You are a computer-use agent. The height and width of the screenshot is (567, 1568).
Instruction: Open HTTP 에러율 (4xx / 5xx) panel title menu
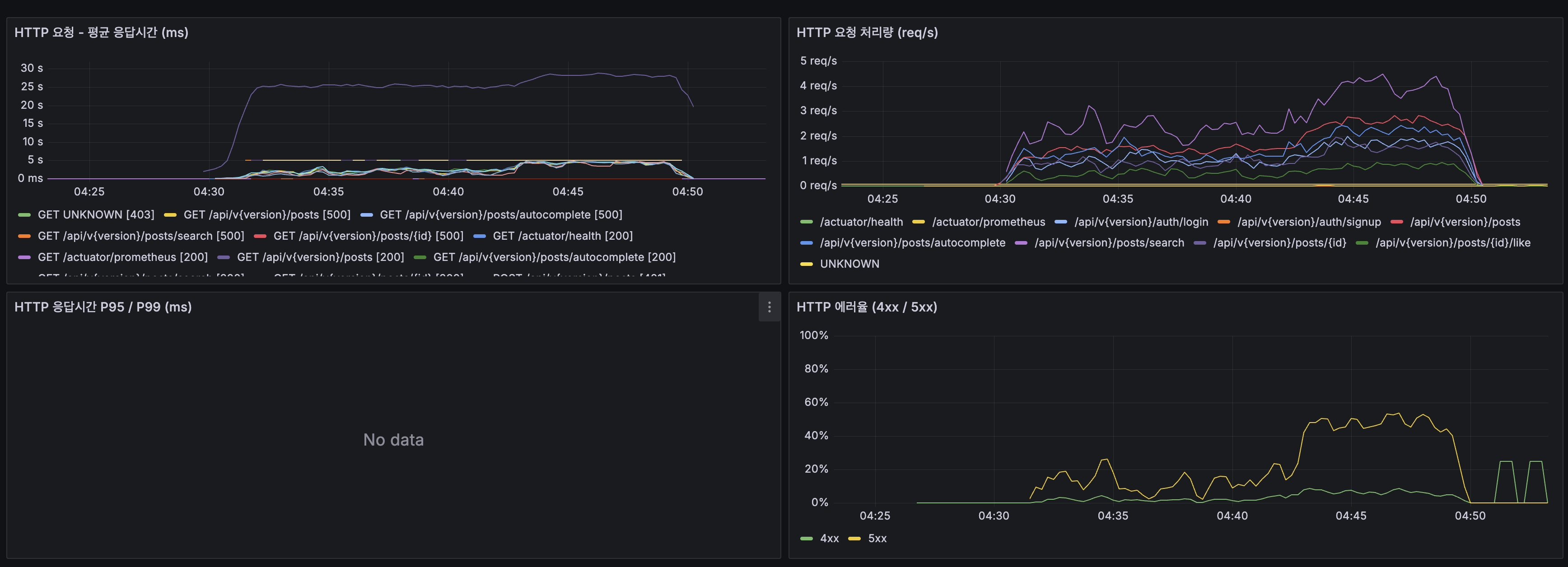pos(866,307)
